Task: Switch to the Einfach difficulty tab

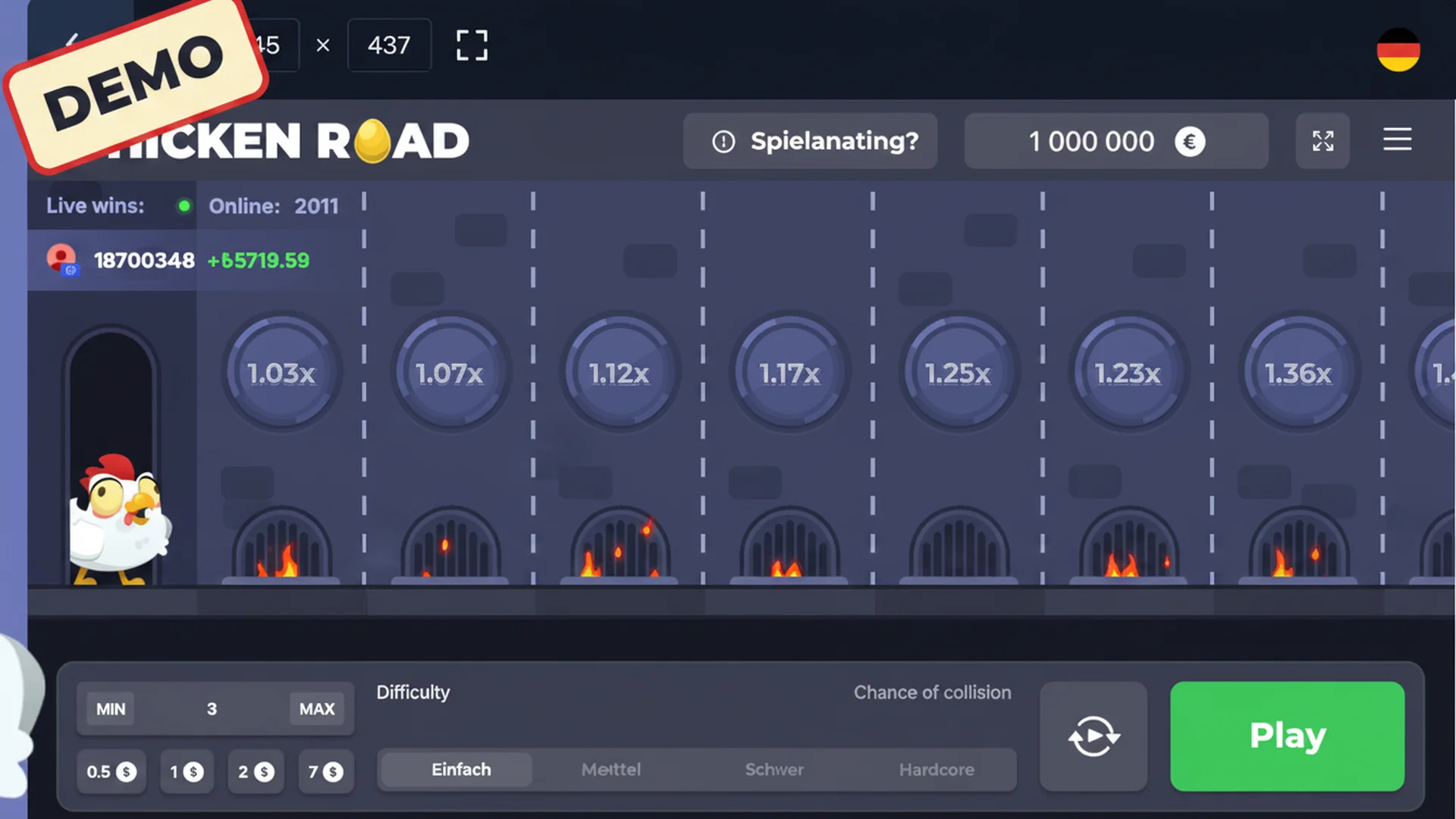Action: (x=461, y=770)
